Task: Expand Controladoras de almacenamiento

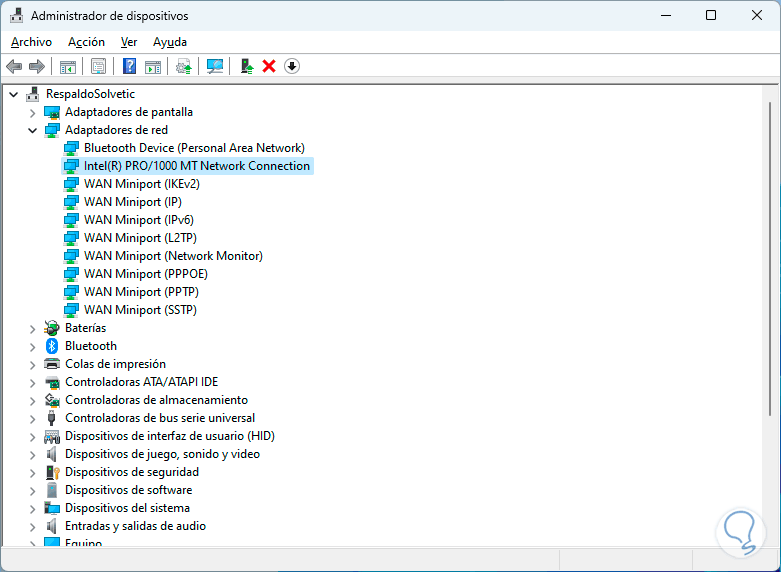Action: point(33,401)
